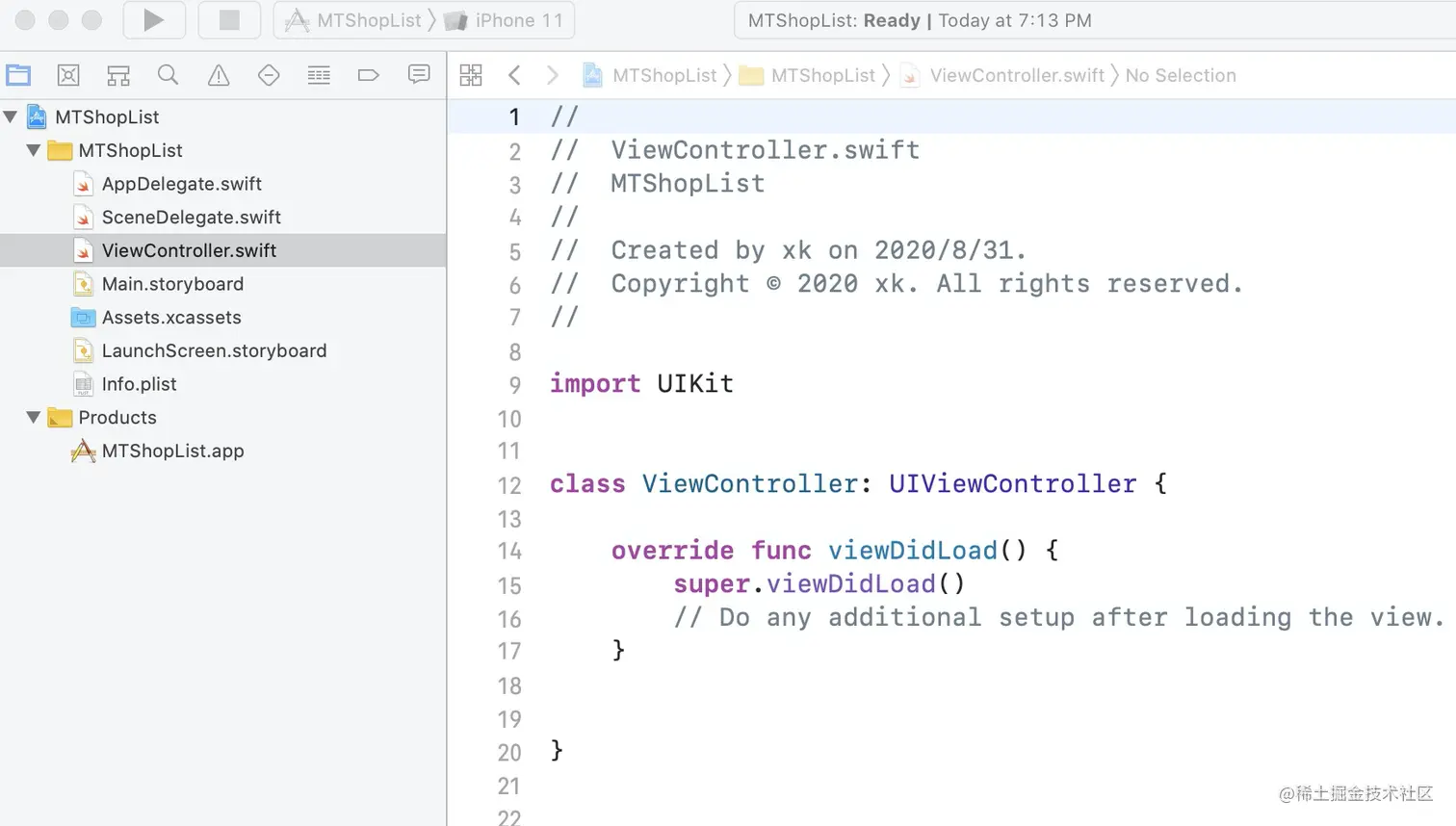Open Assets.xcassets

(171, 317)
